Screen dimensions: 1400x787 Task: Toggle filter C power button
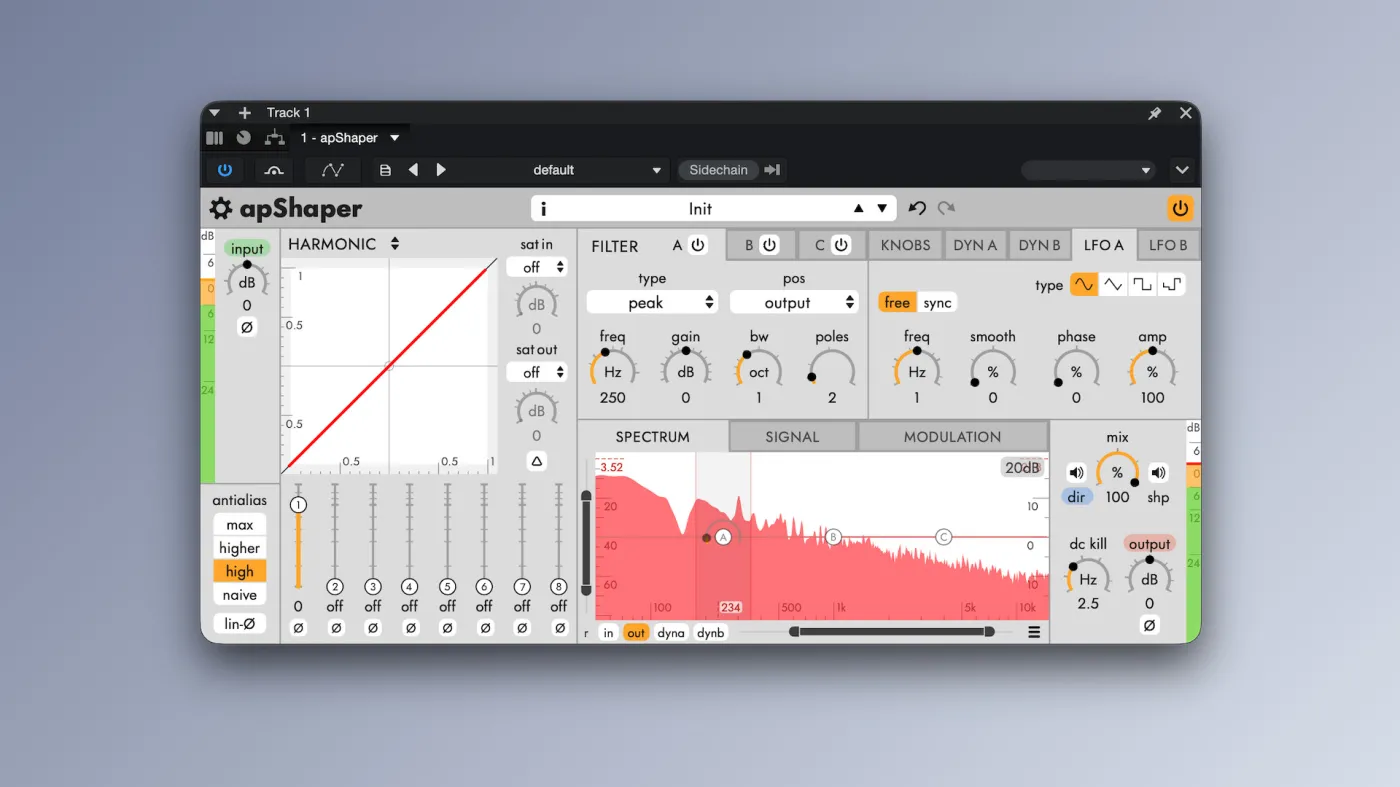pos(841,245)
